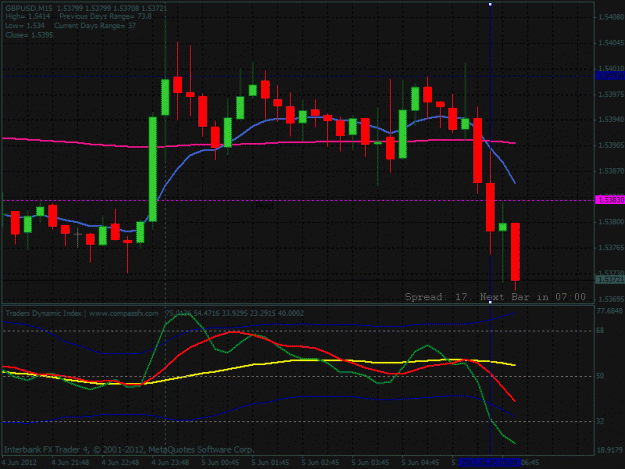Click the '4 Jun 21:48' time axis label
The height and width of the screenshot is (469, 625).
pyautogui.click(x=70, y=463)
